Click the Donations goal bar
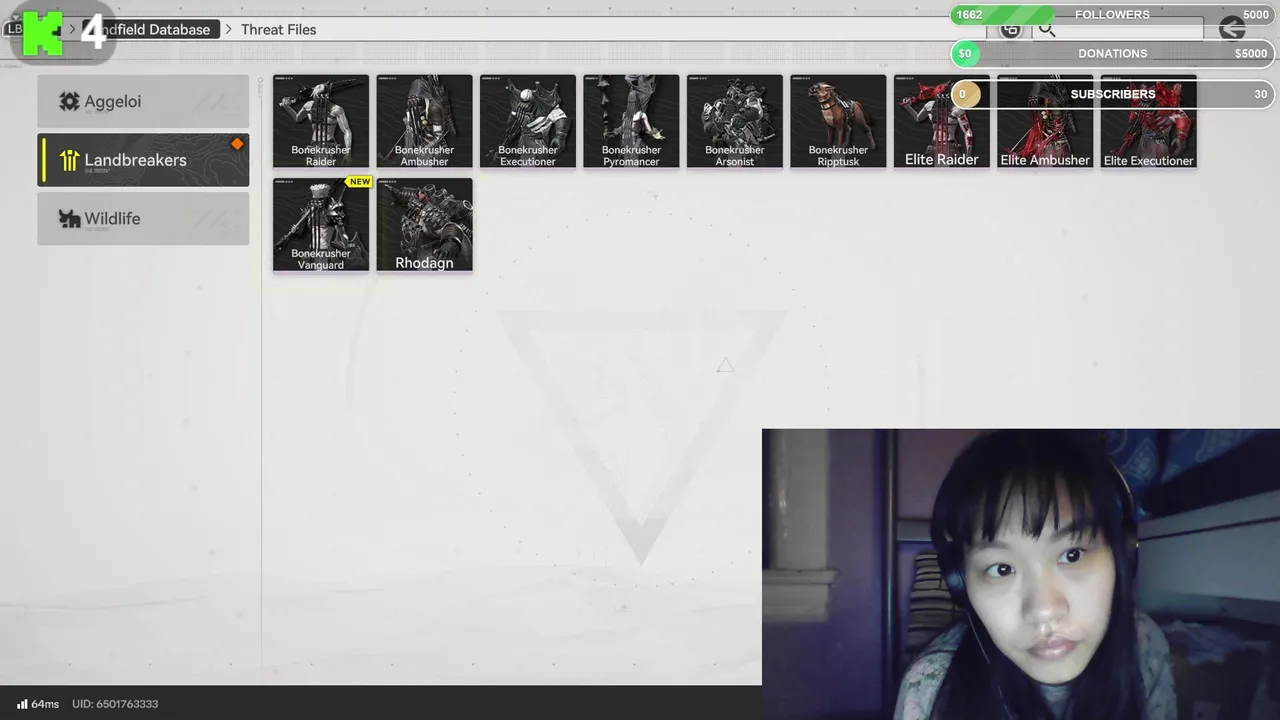 click(x=1112, y=53)
